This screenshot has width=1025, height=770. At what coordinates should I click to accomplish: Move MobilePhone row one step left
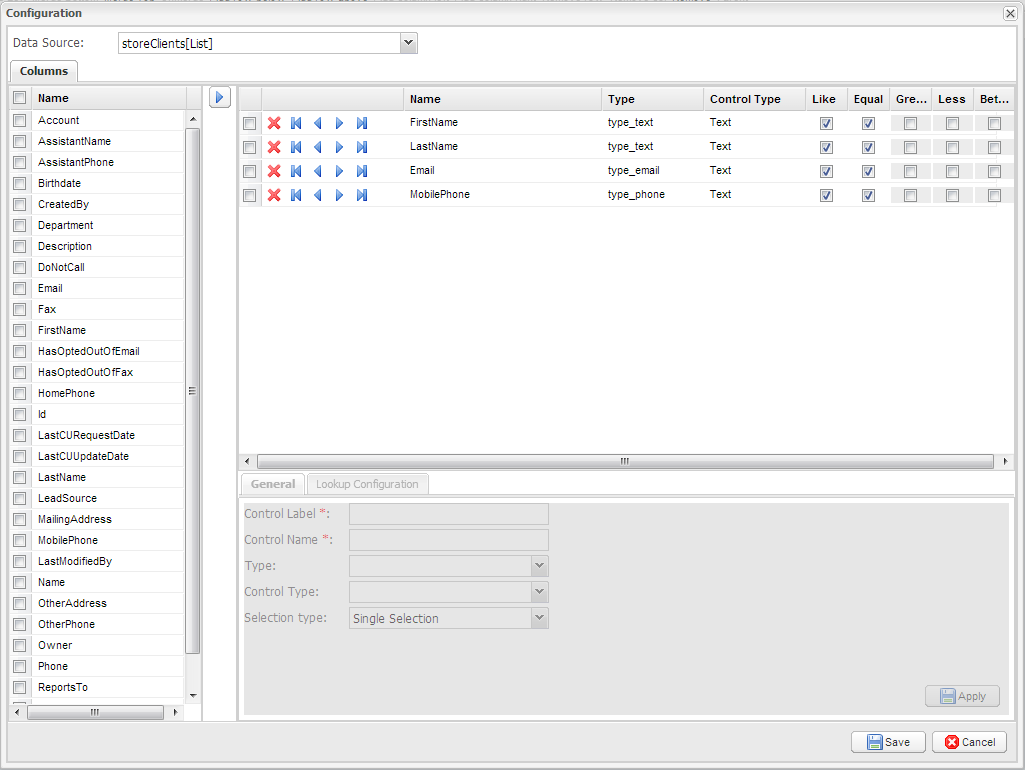coord(318,195)
